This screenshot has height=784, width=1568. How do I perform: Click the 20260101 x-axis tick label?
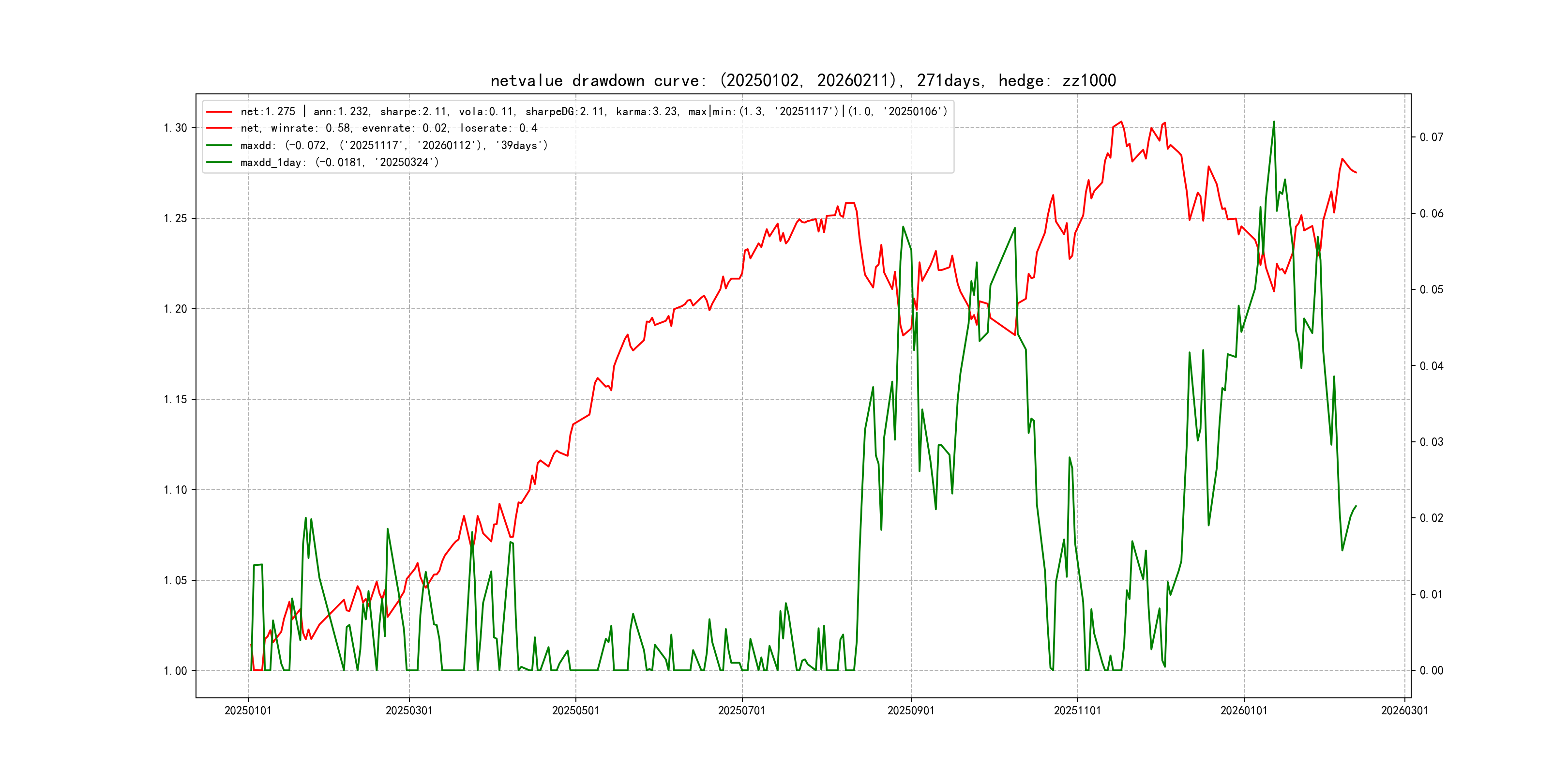point(1244,711)
